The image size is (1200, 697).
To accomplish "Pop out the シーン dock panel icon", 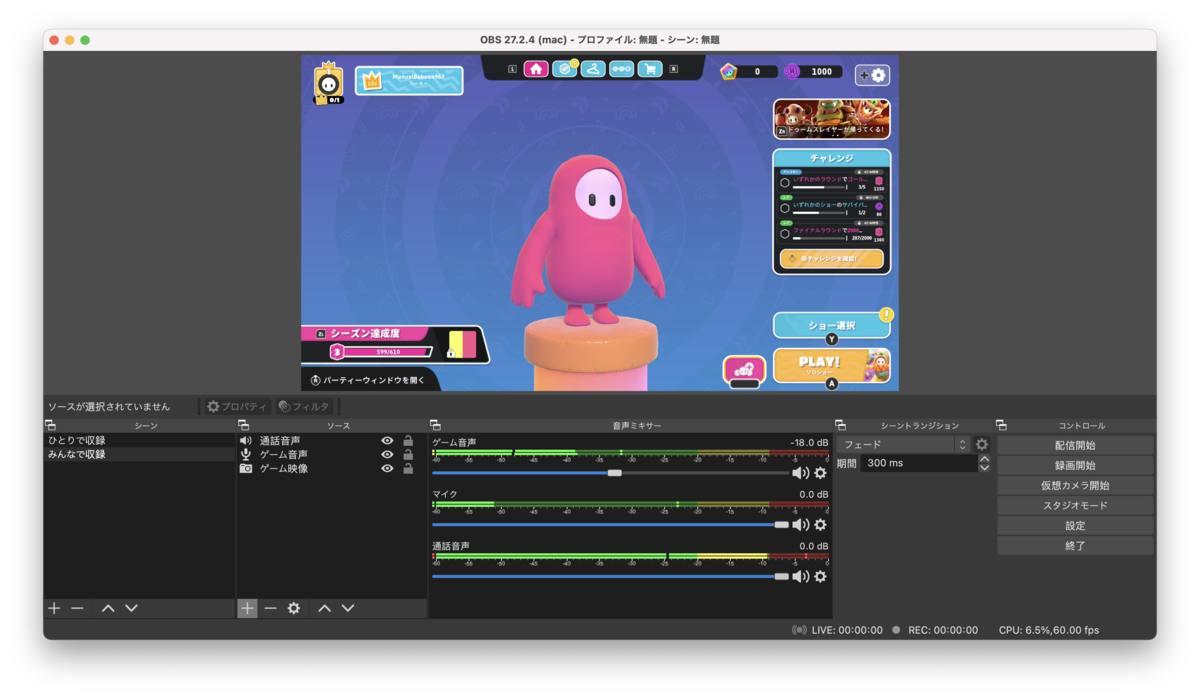I will [x=50, y=426].
